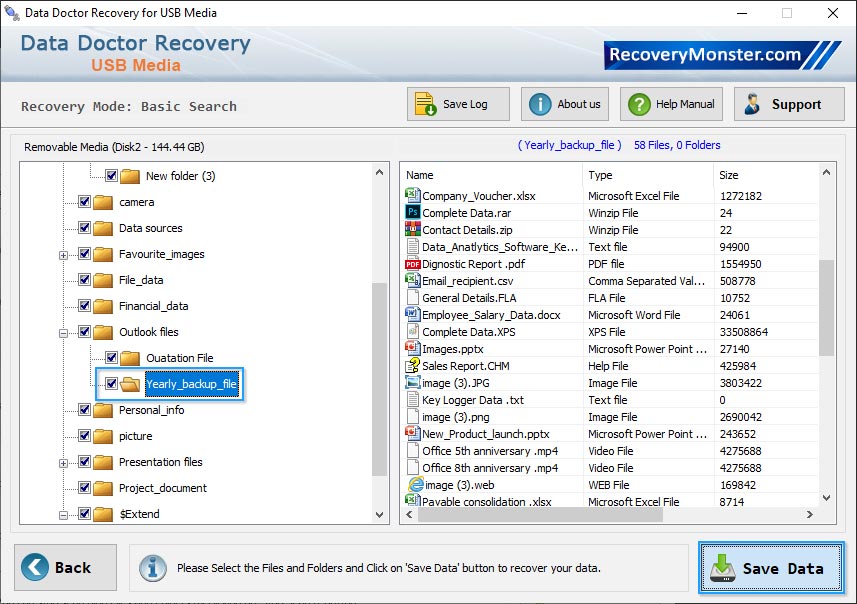This screenshot has height=604, width=857.
Task: Expand the Favourite_images folder
Action: pos(62,254)
